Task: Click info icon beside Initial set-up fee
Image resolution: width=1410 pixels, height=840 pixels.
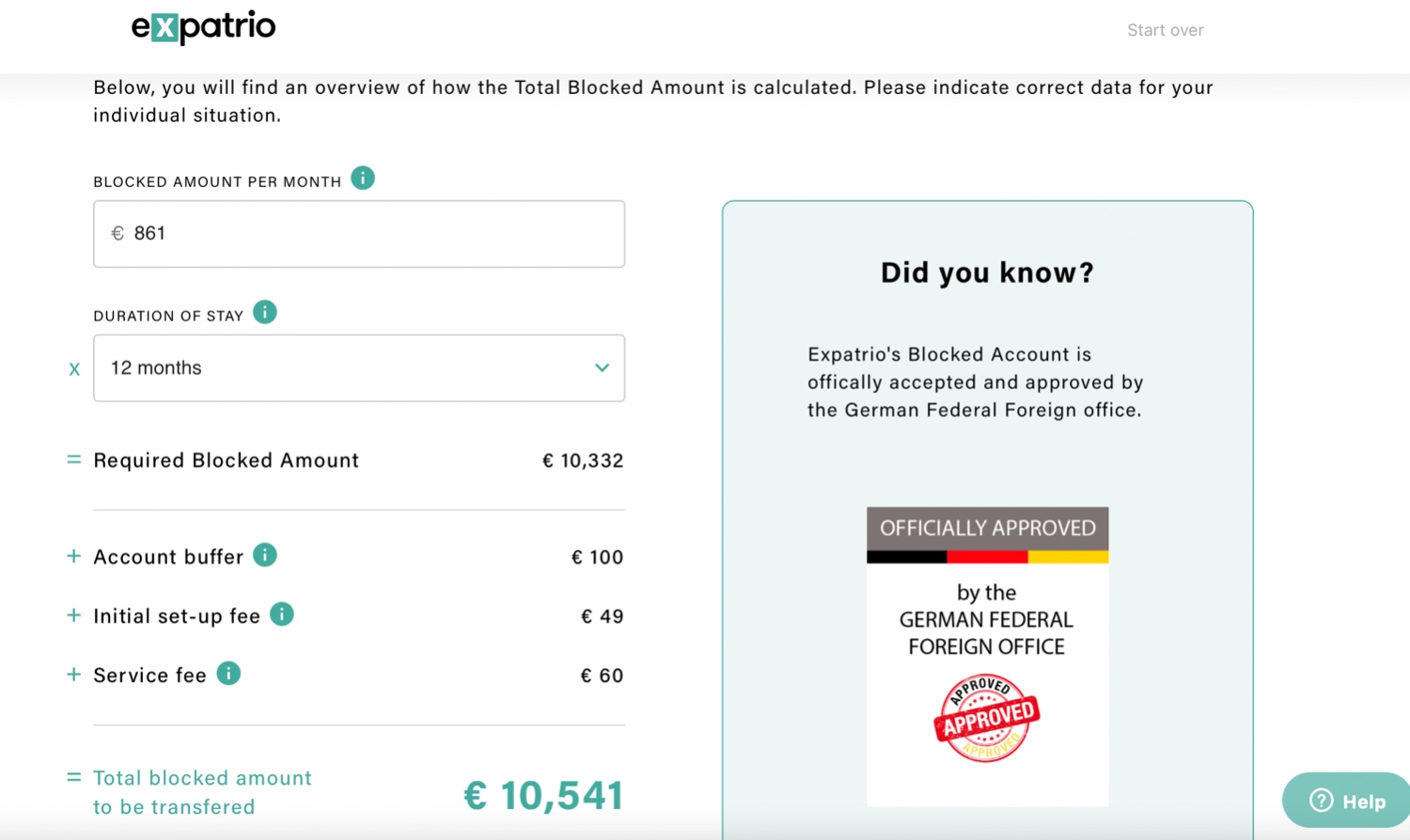Action: point(282,614)
